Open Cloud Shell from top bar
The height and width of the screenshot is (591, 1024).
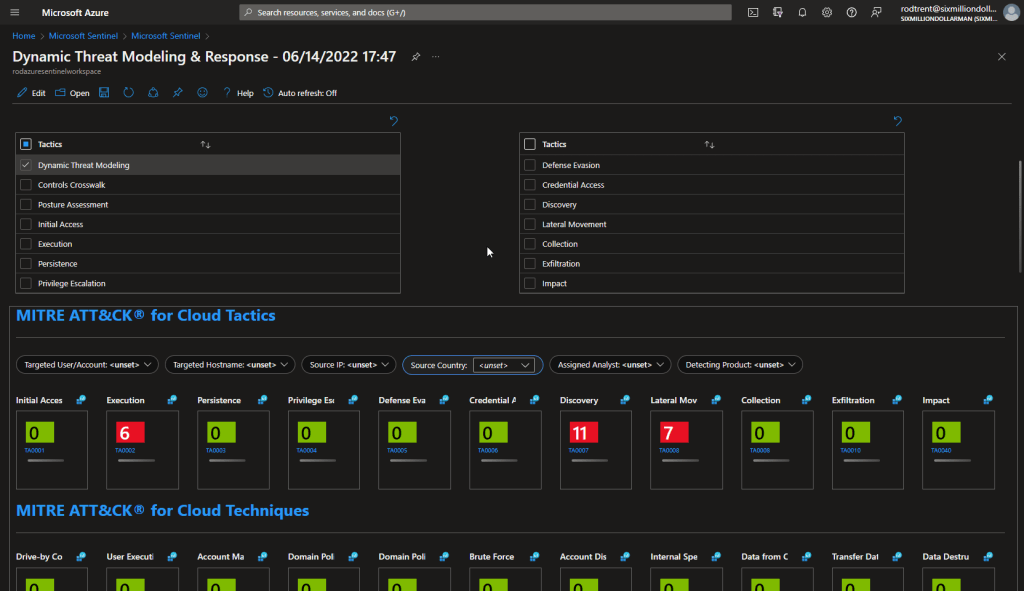pos(753,12)
